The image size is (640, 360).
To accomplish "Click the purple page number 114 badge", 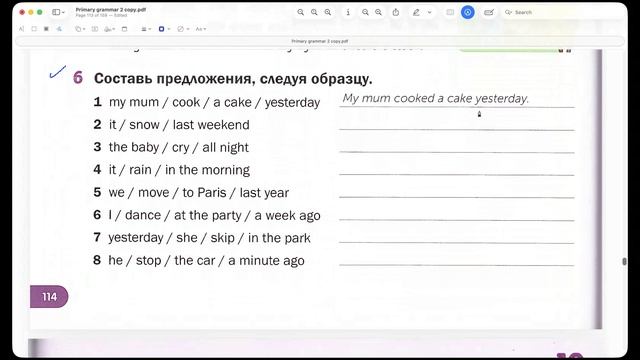I will 49,297.
